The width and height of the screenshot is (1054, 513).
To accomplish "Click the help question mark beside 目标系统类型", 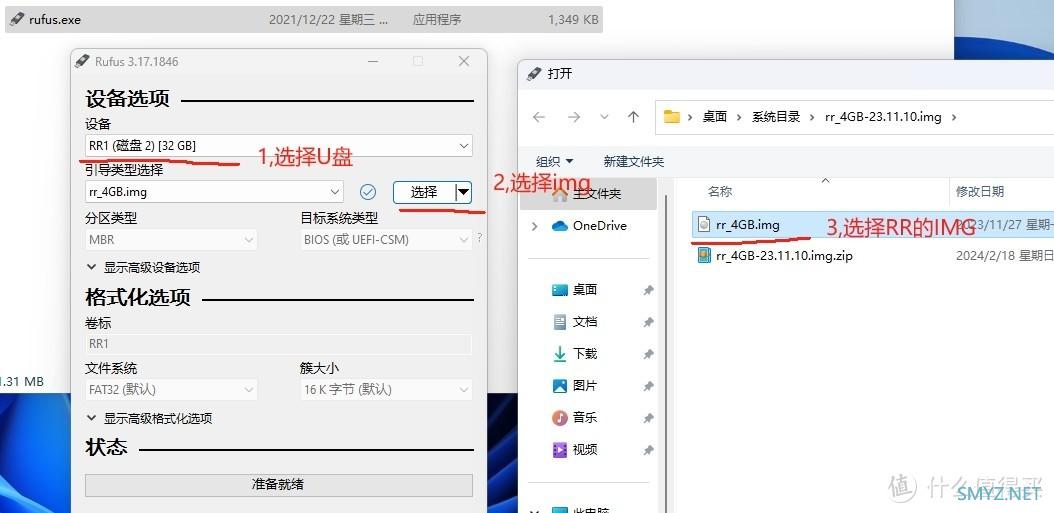I will [x=479, y=237].
